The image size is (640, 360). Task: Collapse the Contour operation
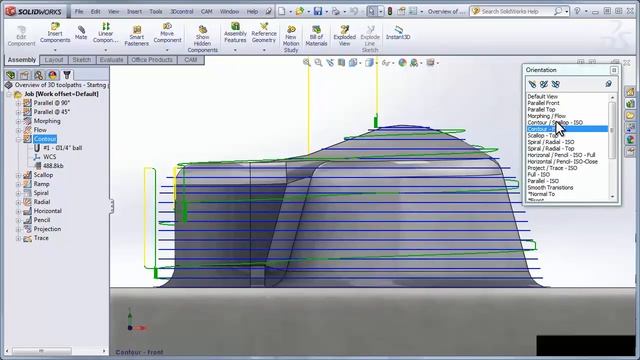pos(18,139)
